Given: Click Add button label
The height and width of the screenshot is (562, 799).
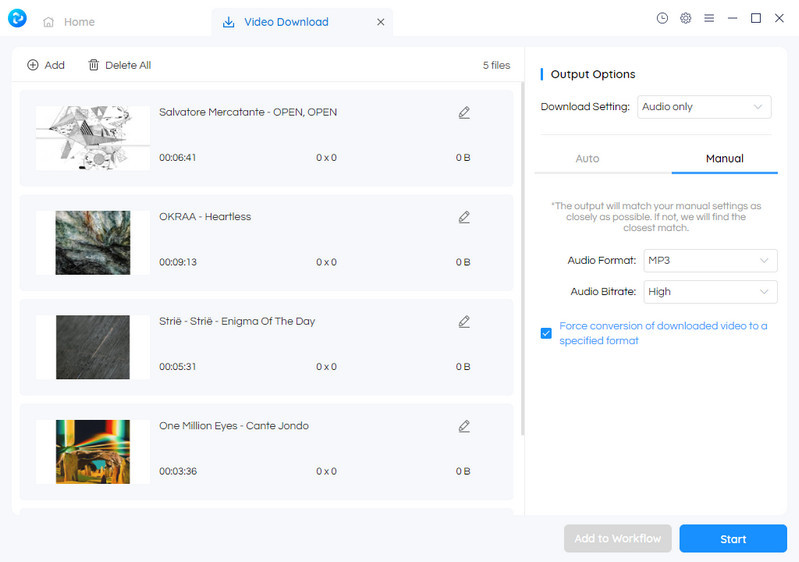Looking at the screenshot, I should (55, 65).
